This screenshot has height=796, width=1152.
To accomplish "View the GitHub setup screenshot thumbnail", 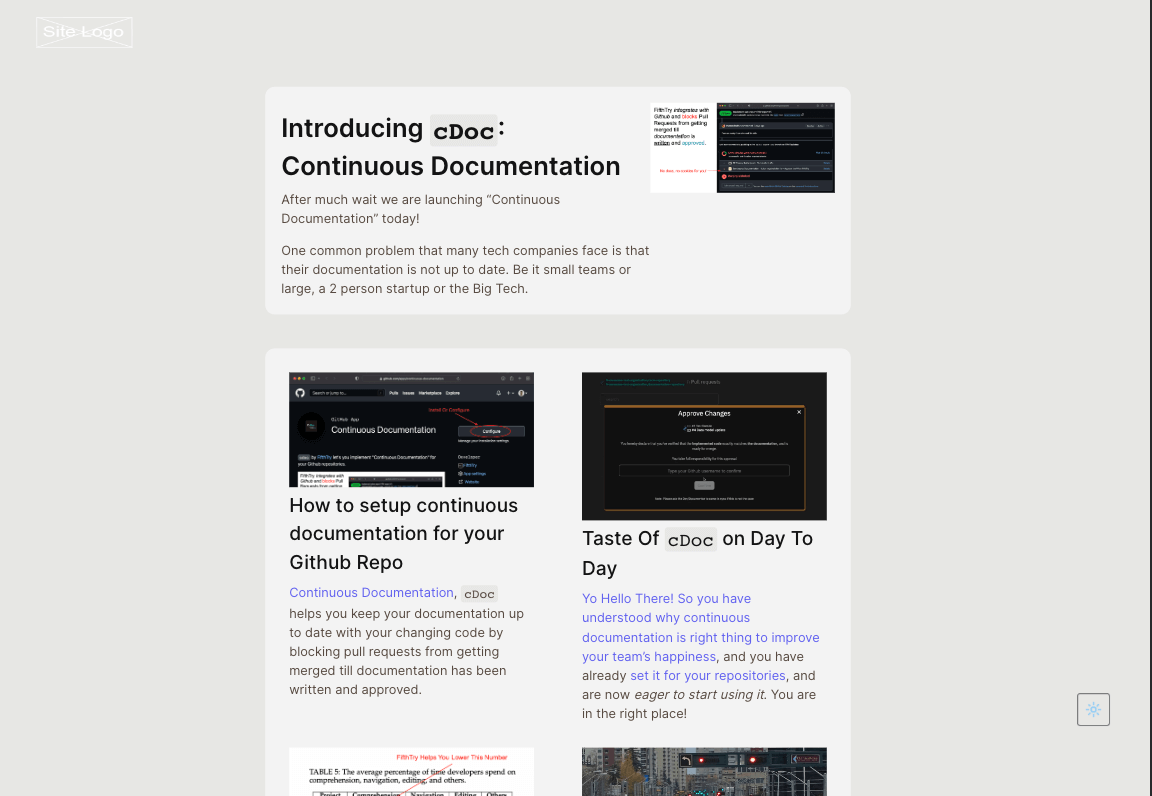I will pyautogui.click(x=411, y=429).
